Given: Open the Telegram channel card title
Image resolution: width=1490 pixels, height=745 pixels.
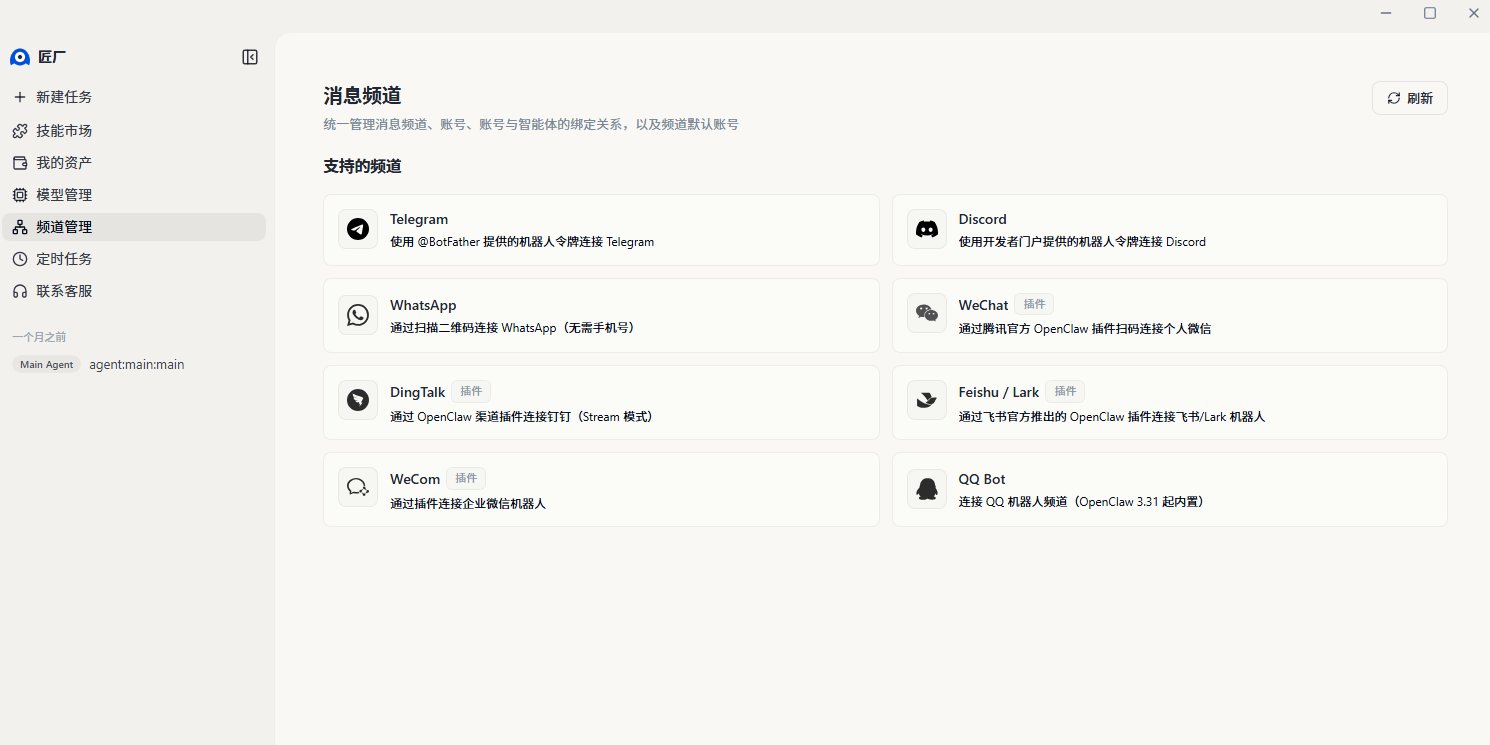Looking at the screenshot, I should [419, 219].
